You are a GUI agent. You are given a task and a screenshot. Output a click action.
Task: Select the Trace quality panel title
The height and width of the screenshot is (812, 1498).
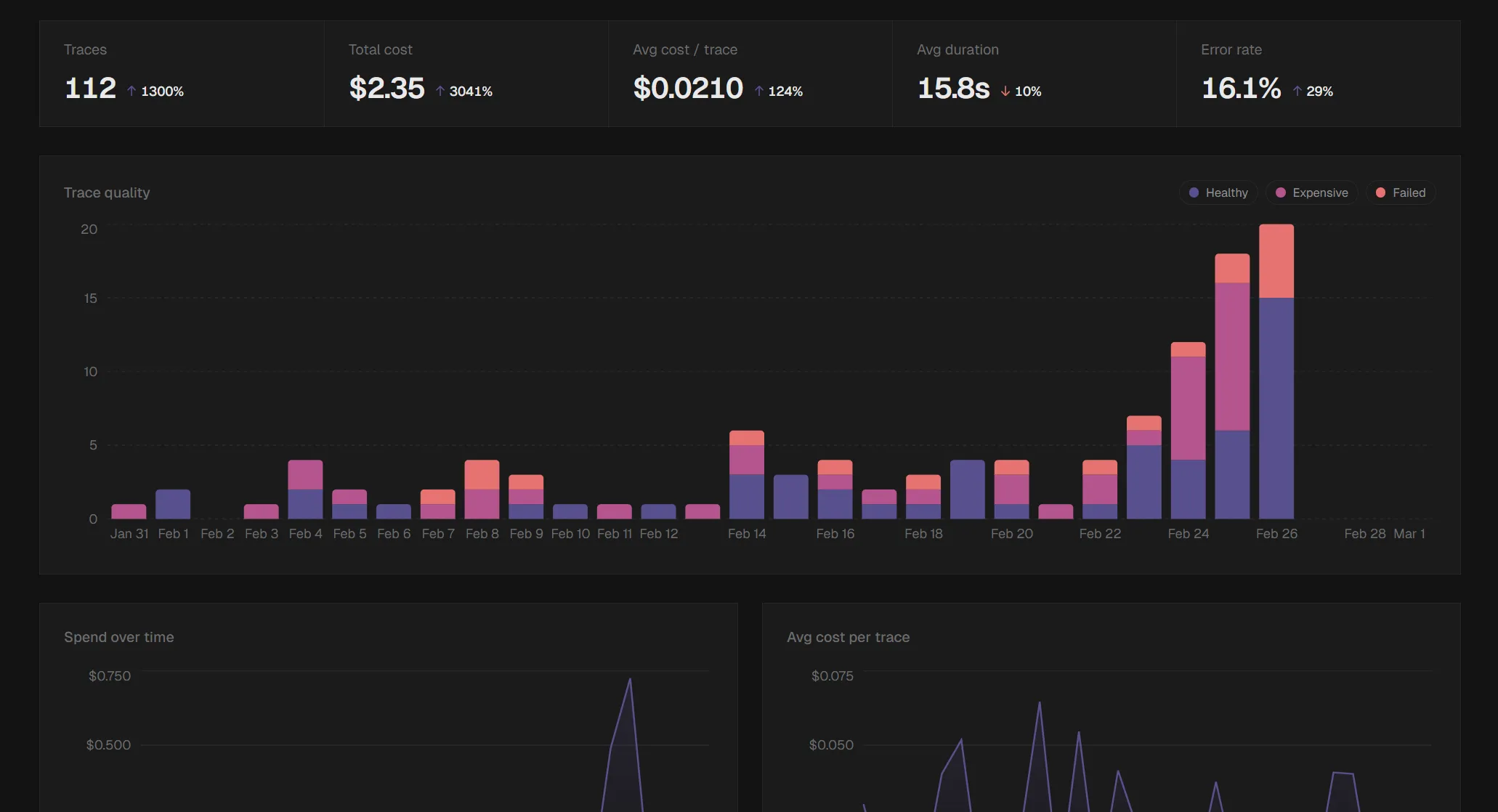pos(106,192)
